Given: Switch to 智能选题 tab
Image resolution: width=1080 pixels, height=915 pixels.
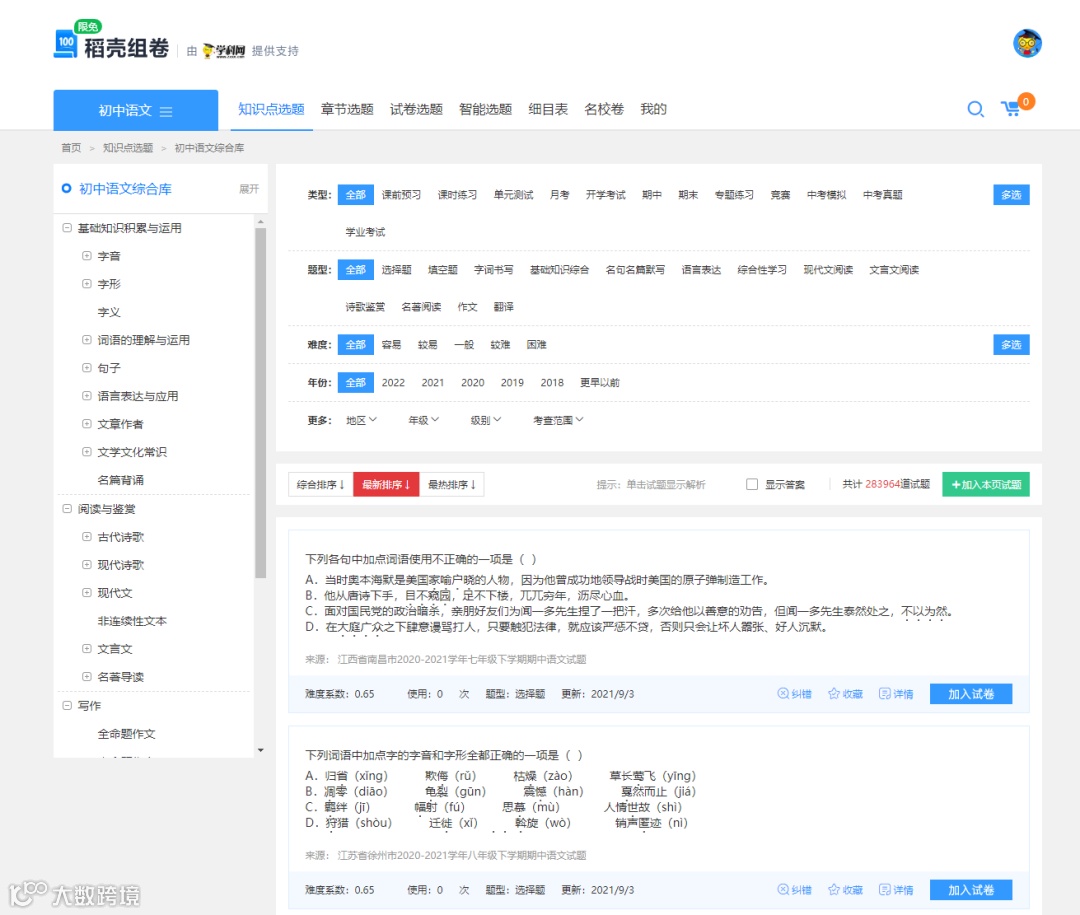Looking at the screenshot, I should click(x=486, y=109).
